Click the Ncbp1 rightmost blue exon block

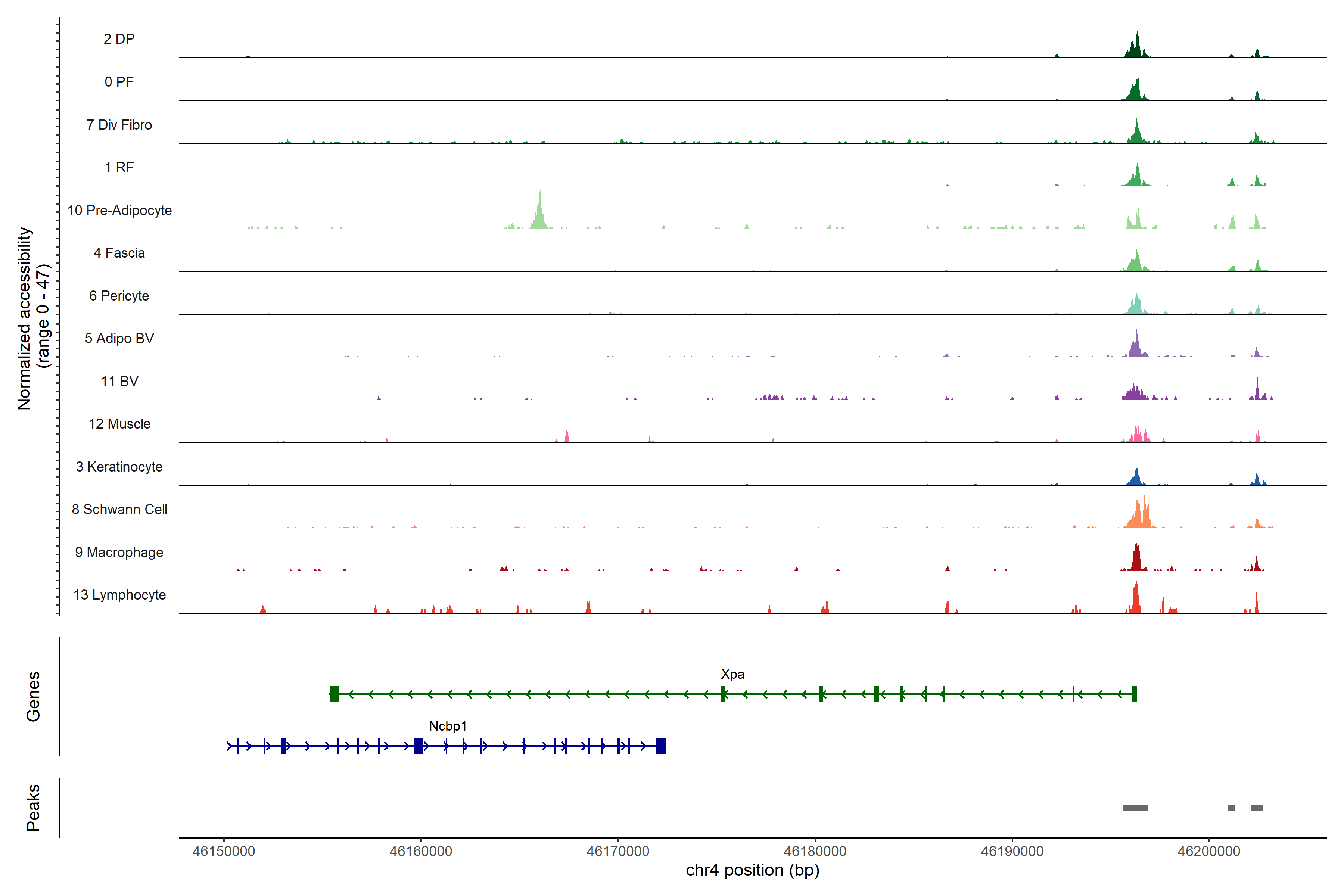(x=660, y=746)
